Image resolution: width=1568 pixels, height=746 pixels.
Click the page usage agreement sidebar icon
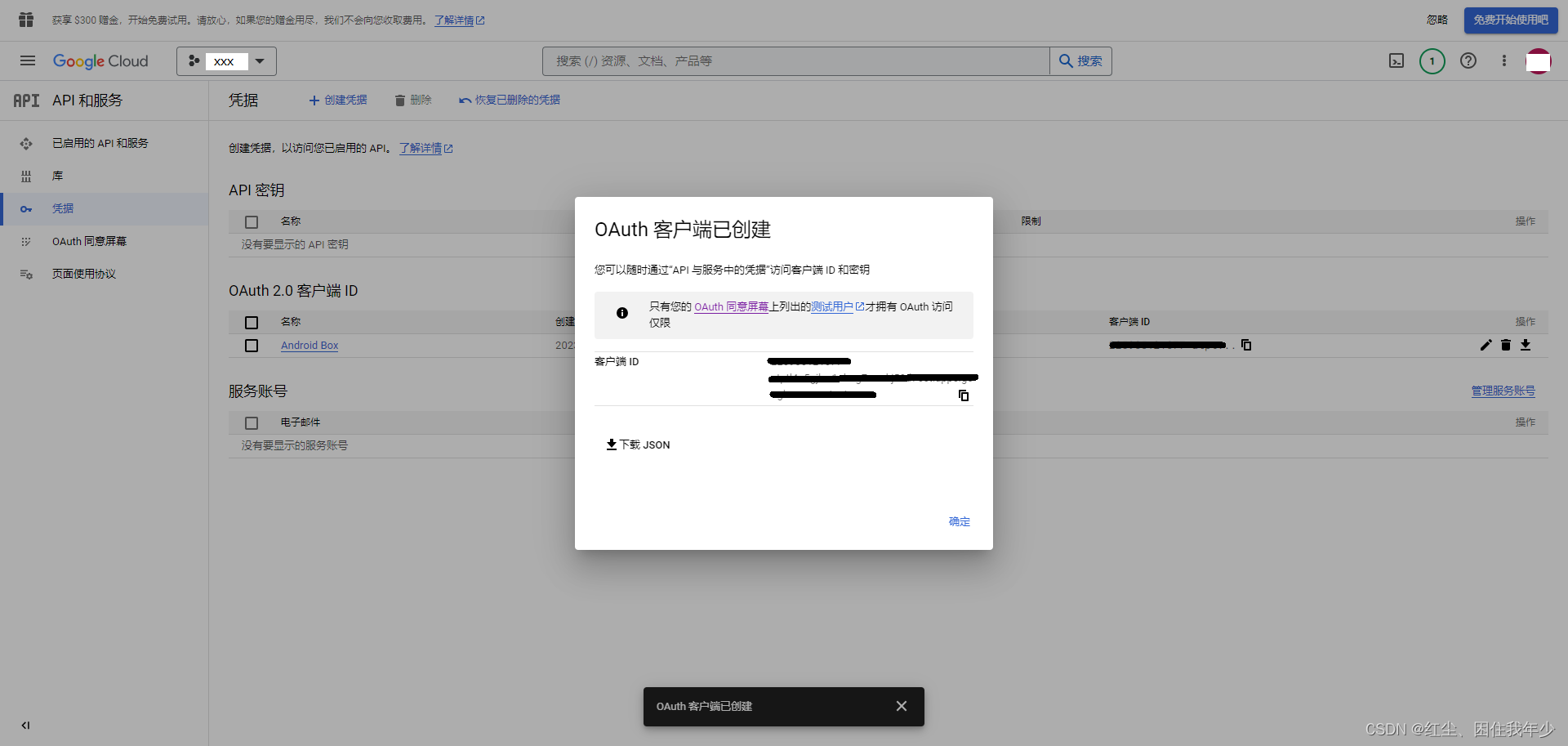(x=26, y=275)
